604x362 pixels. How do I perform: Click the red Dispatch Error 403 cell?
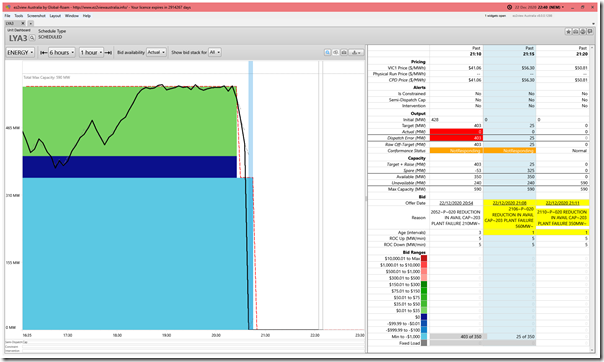456,138
